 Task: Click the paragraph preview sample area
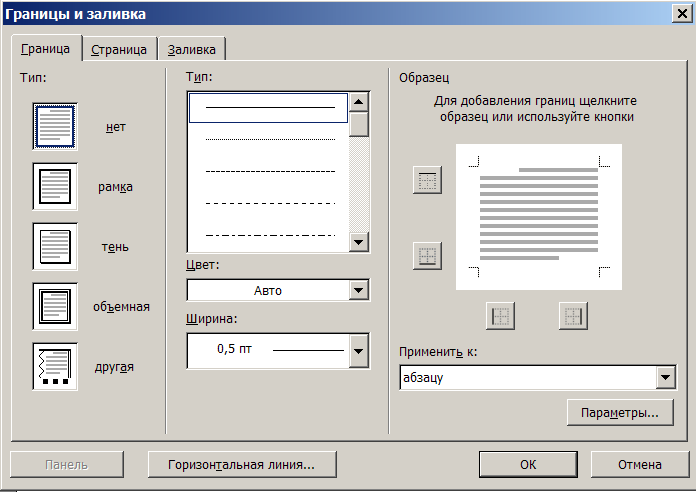(539, 217)
